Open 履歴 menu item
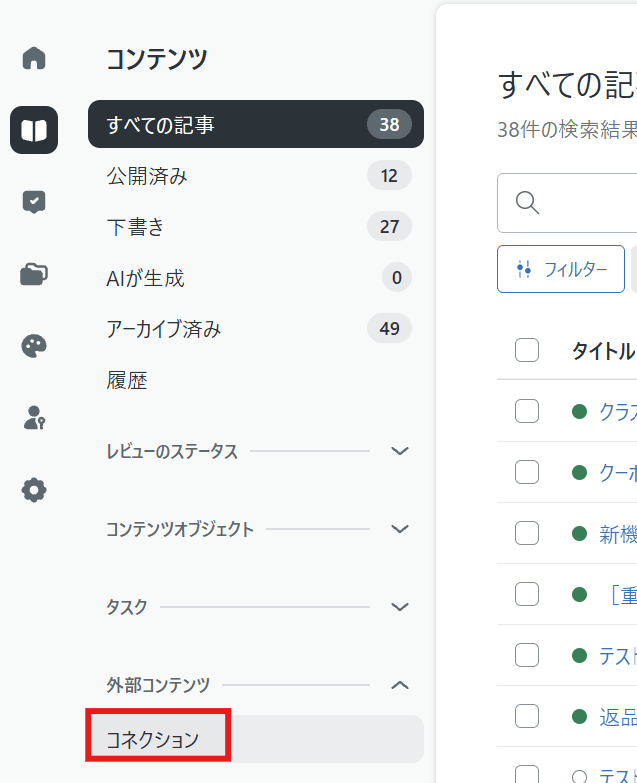Screen dimensions: 637x783 pos(256,380)
